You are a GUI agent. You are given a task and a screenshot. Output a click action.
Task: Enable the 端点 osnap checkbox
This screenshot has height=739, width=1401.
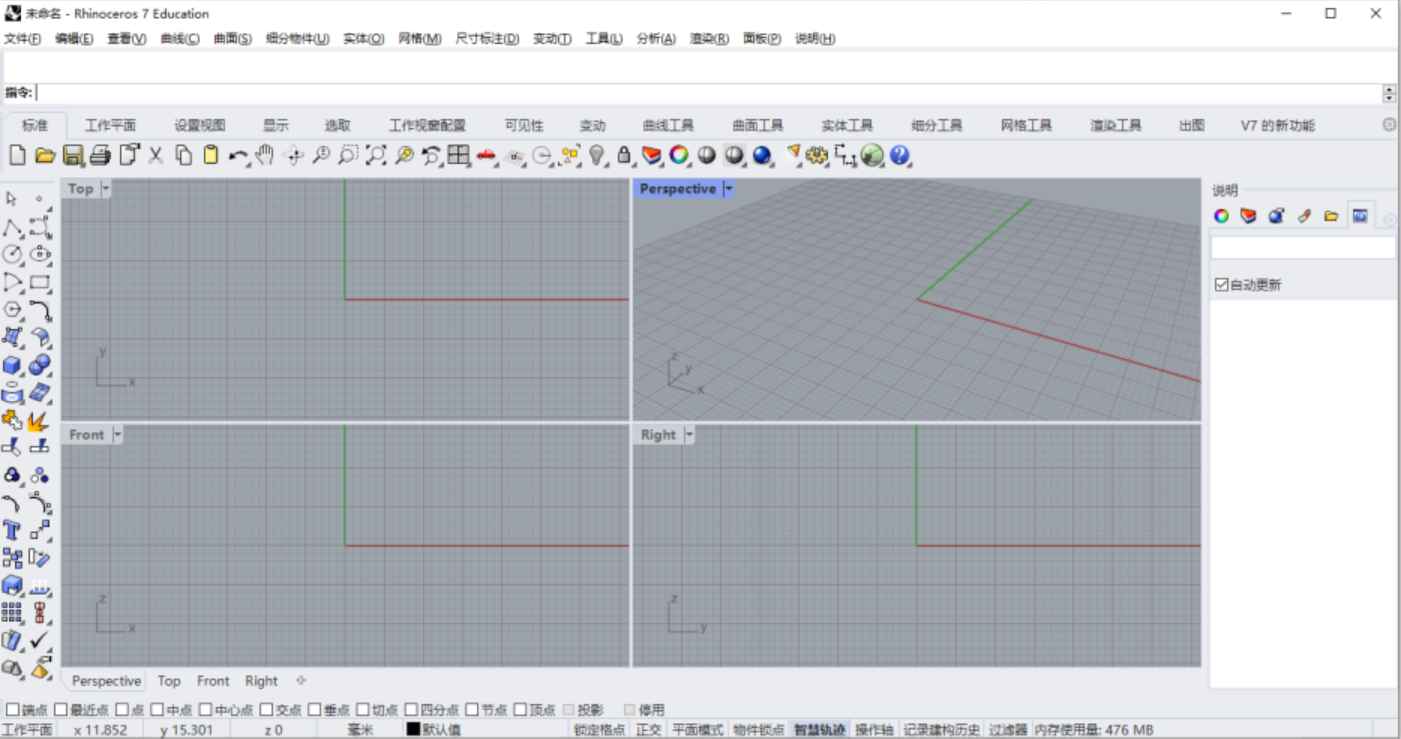tap(11, 707)
